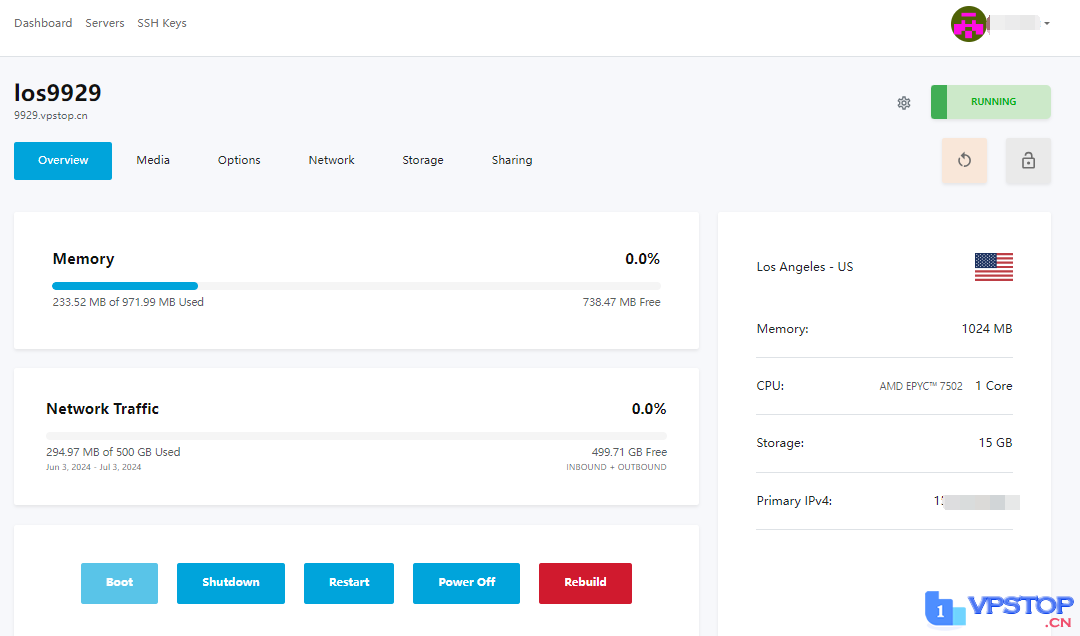Click the circular reload arrow icon button
This screenshot has width=1080, height=636.
tap(964, 160)
